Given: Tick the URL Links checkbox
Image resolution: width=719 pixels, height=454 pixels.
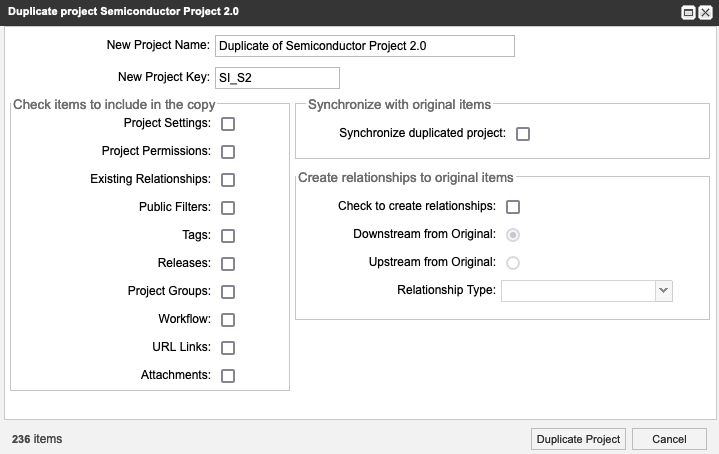Looking at the screenshot, I should (x=228, y=348).
